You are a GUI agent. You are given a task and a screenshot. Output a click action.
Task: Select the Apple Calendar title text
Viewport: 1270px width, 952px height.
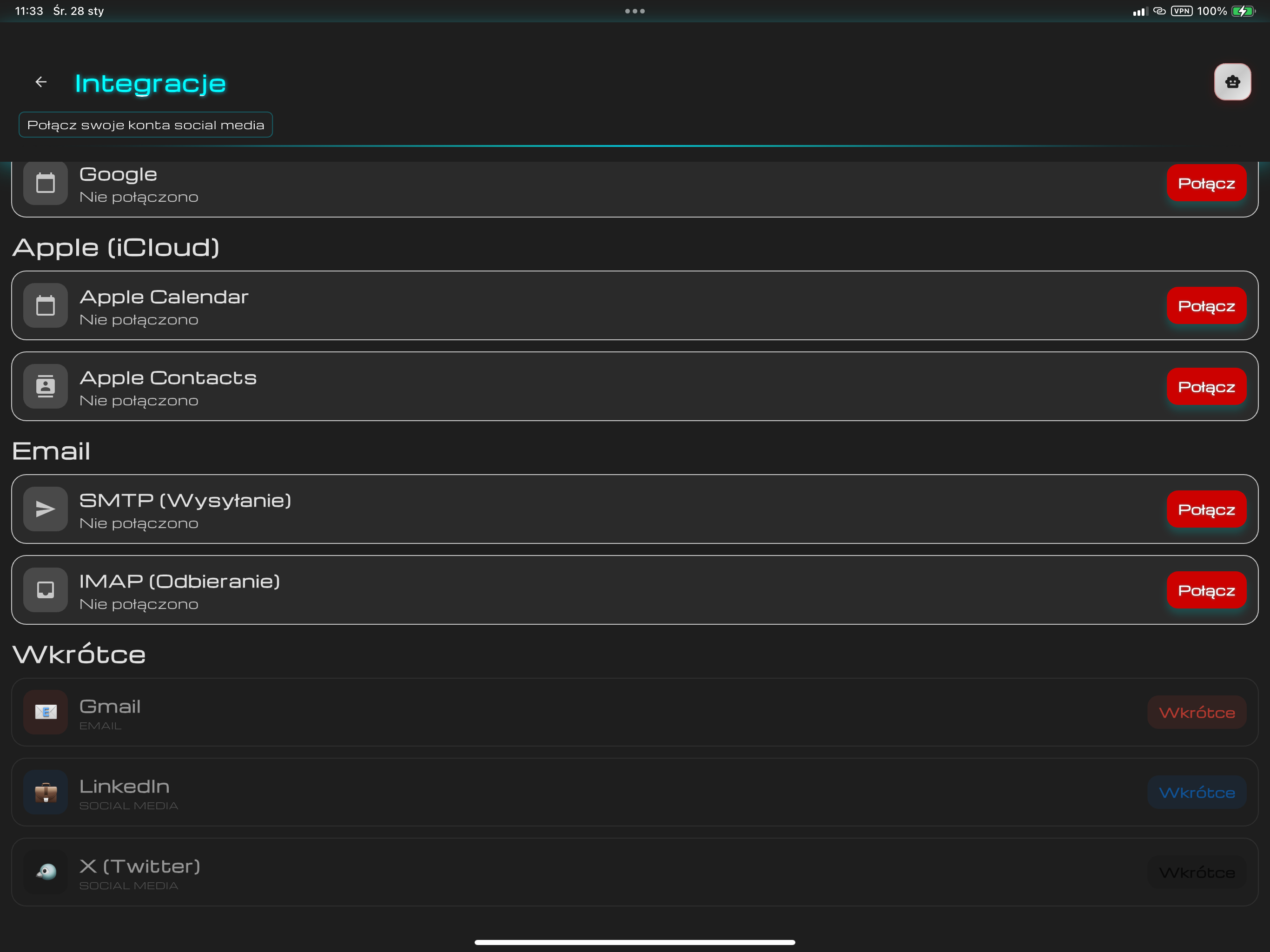164,297
